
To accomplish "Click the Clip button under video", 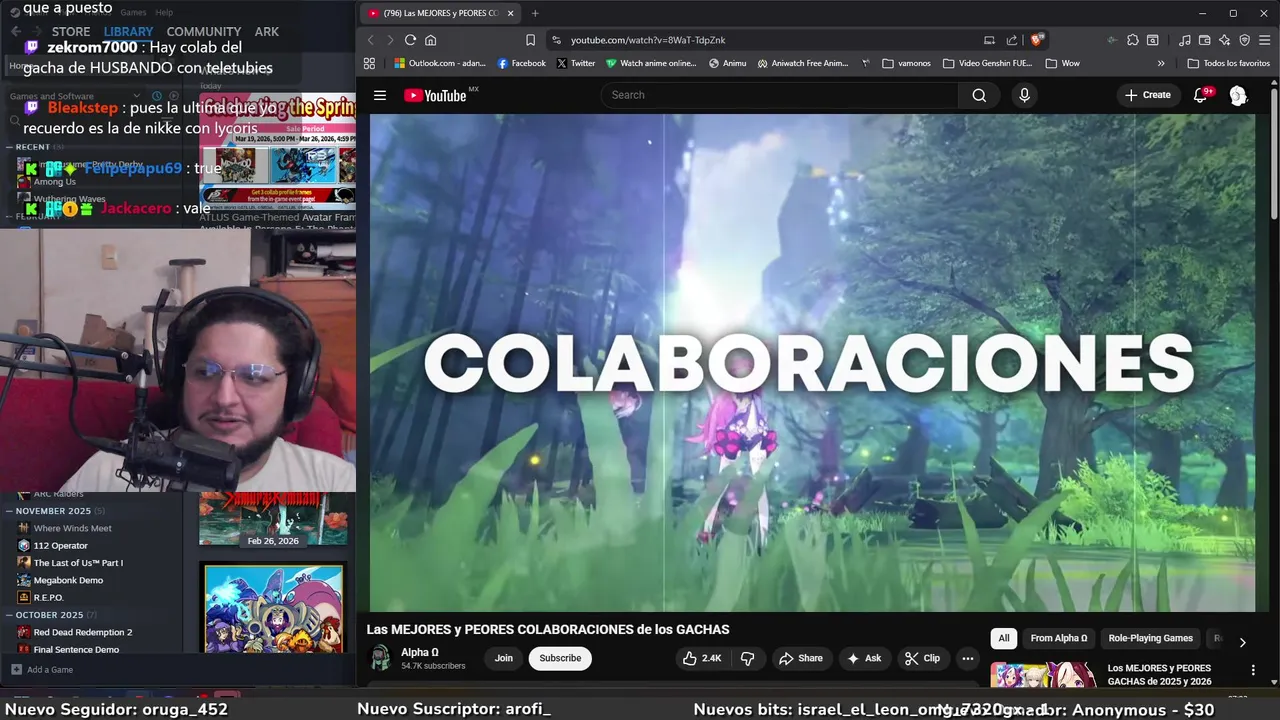I will coord(922,658).
